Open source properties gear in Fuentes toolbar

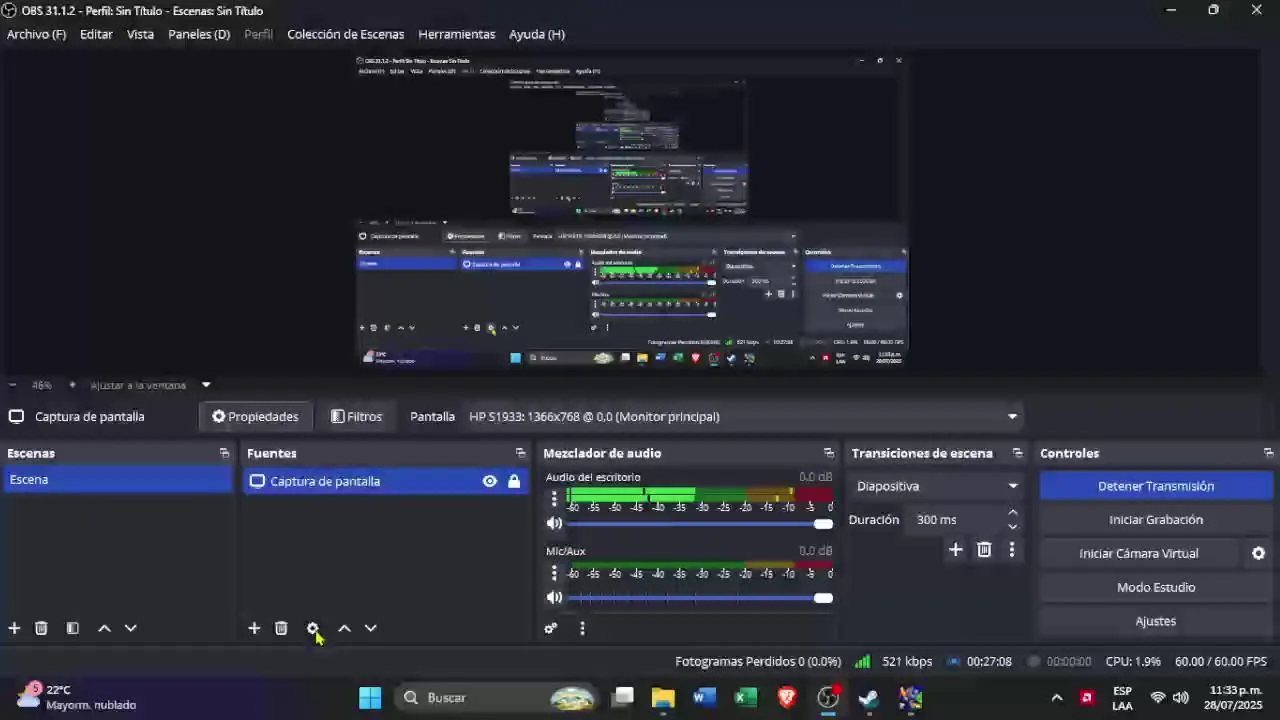click(312, 628)
